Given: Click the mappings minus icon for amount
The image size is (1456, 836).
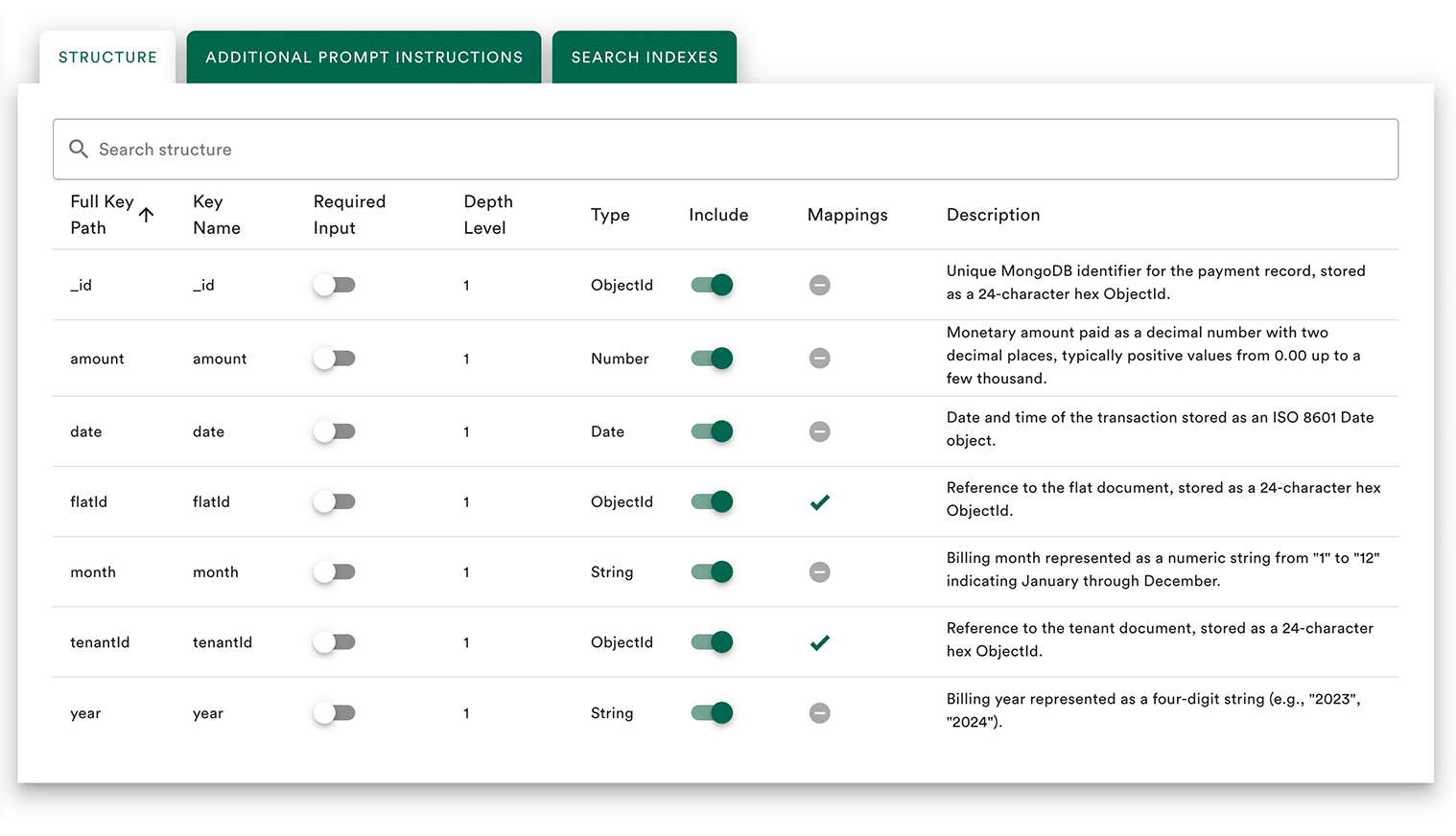Looking at the screenshot, I should point(819,359).
